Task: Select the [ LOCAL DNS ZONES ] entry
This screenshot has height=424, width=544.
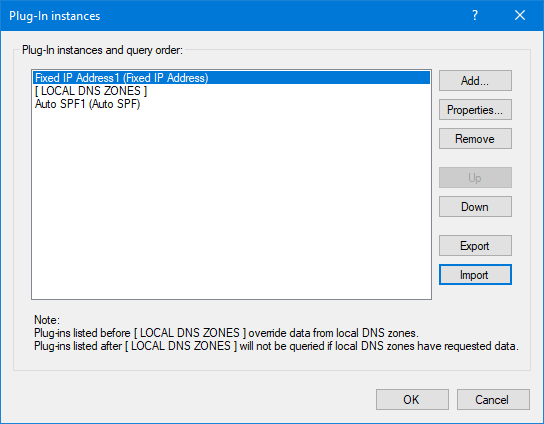Action: [x=231, y=91]
